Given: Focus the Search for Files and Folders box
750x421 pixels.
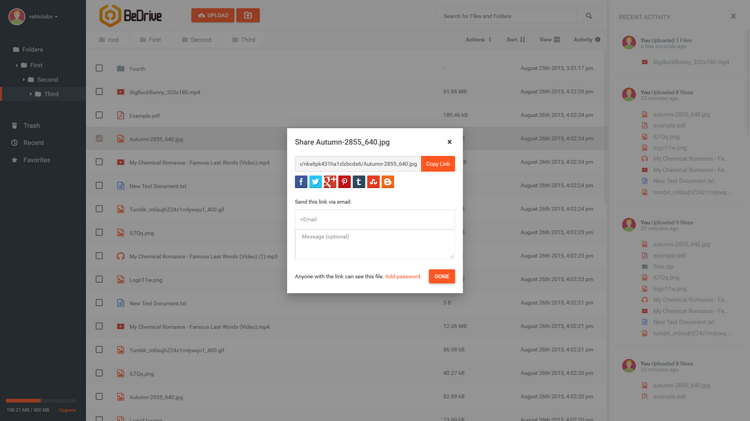Looking at the screenshot, I should coord(507,16).
